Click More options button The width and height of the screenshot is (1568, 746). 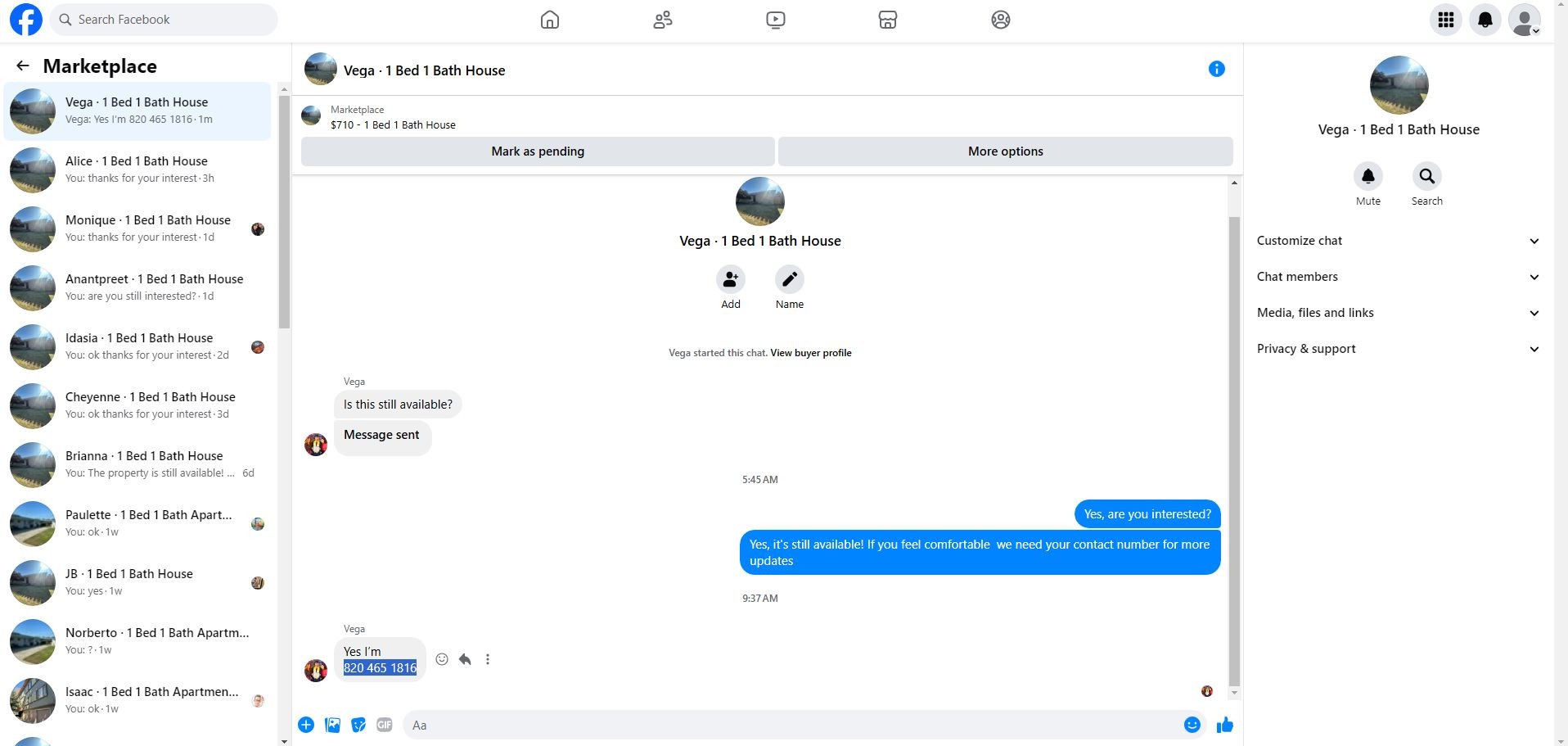(x=1006, y=151)
